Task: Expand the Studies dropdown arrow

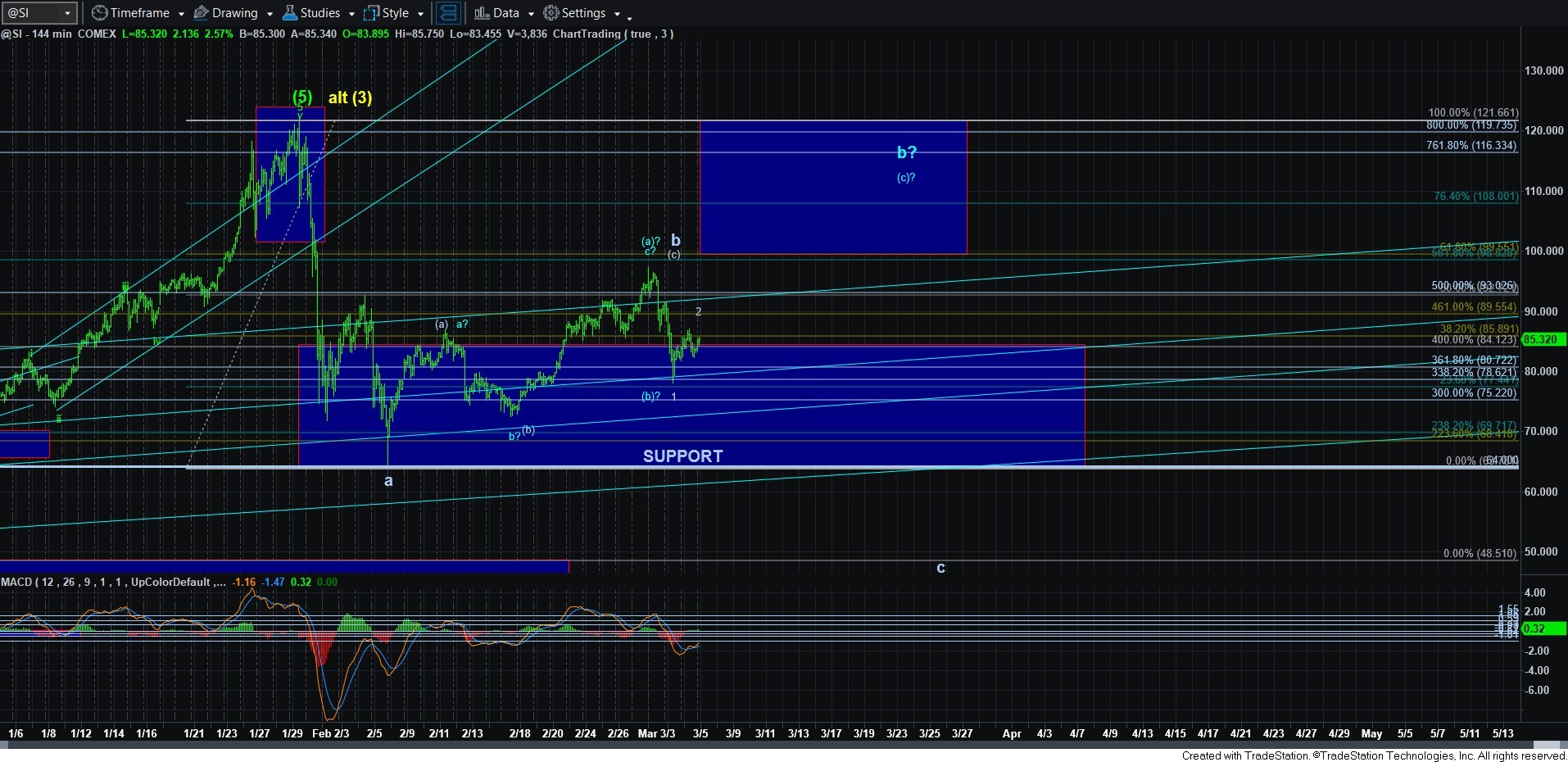Action: 351,14
